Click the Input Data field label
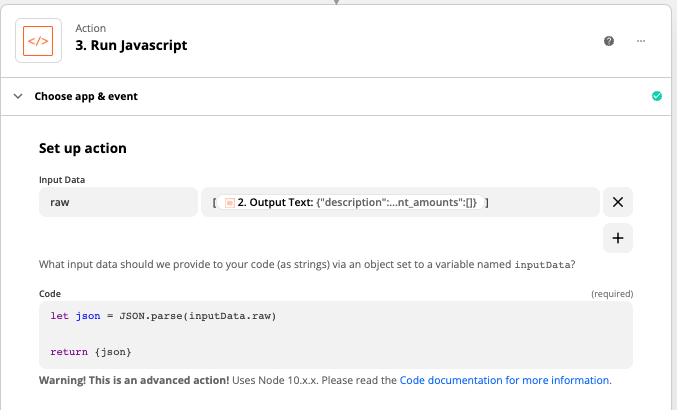 coord(62,180)
